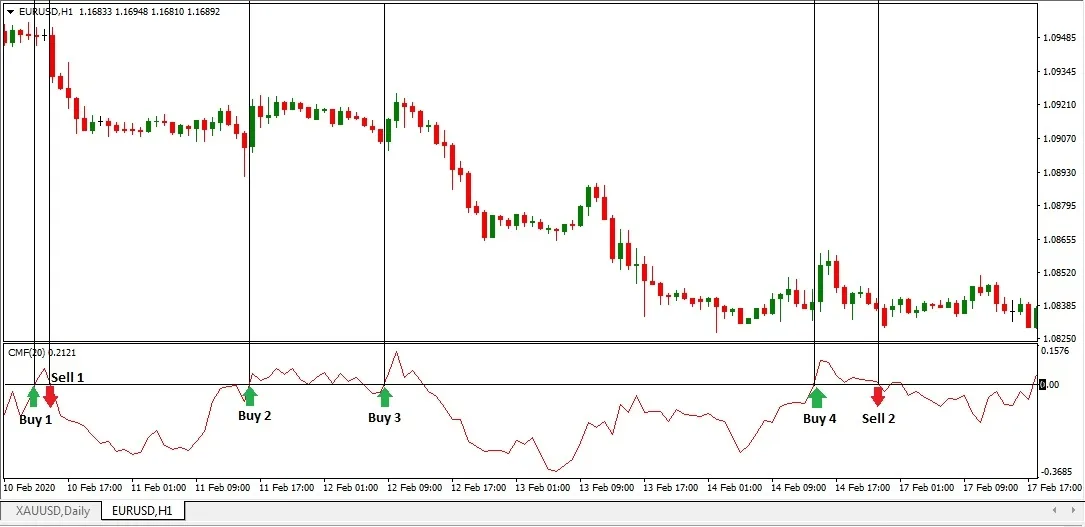Viewport: 1085px width, 527px height.
Task: Click the 1.09070 price scale label
Action: 1059,138
